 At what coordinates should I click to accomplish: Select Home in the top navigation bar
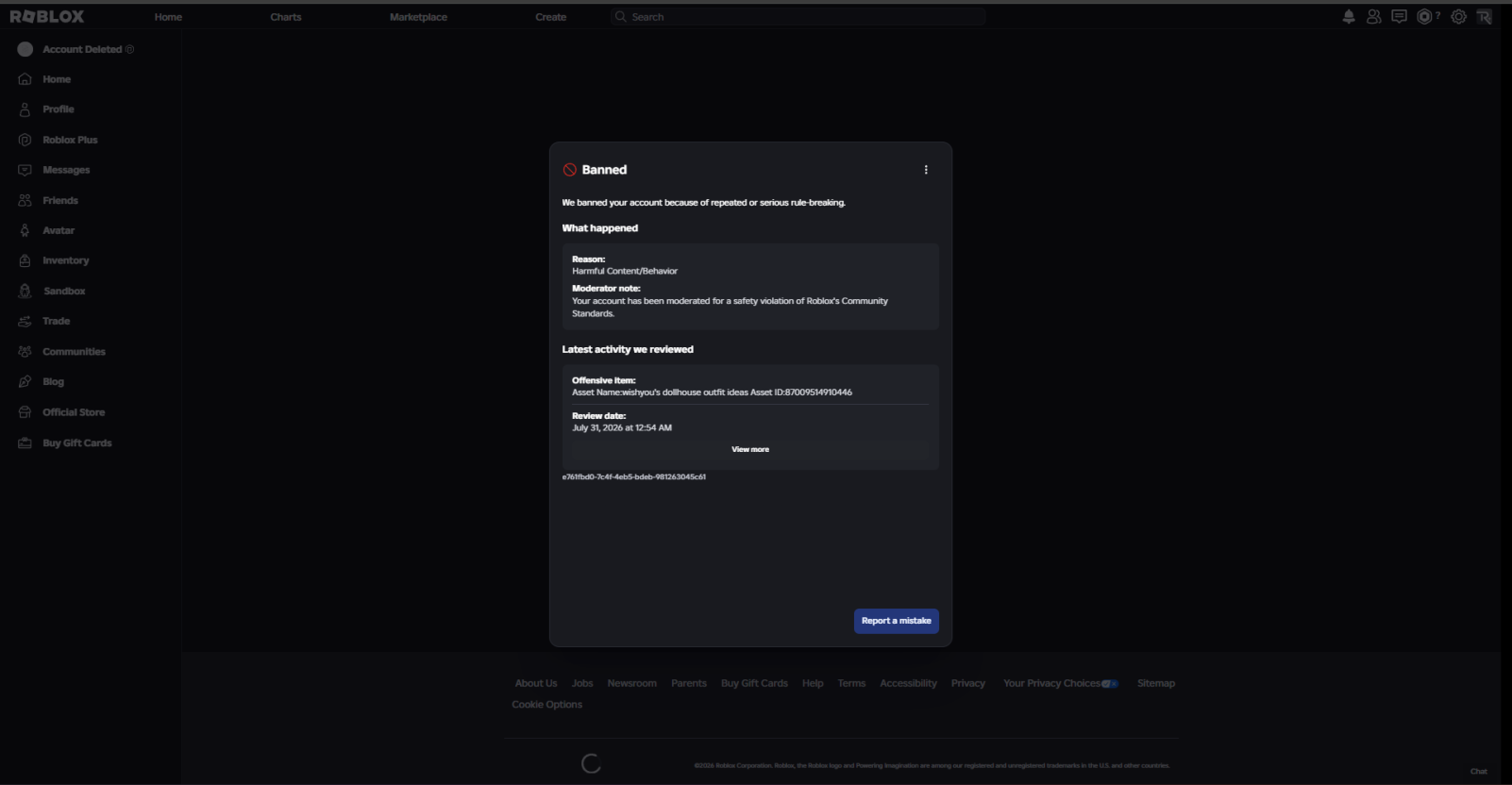tap(168, 17)
